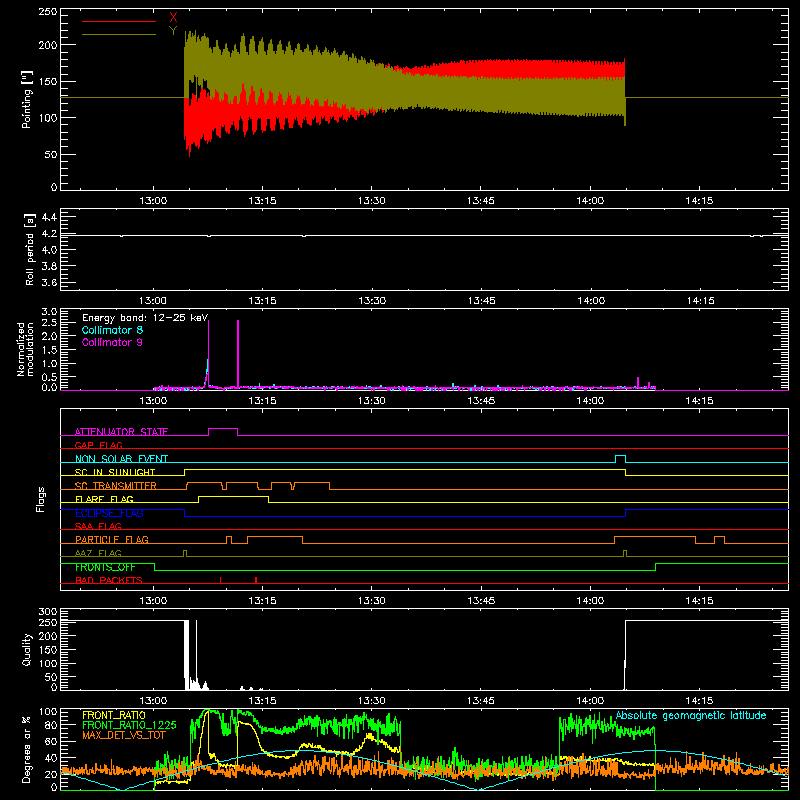The height and width of the screenshot is (800, 800).
Task: Click the ATTENUATOR_STATE flag label
Action: tap(121, 432)
